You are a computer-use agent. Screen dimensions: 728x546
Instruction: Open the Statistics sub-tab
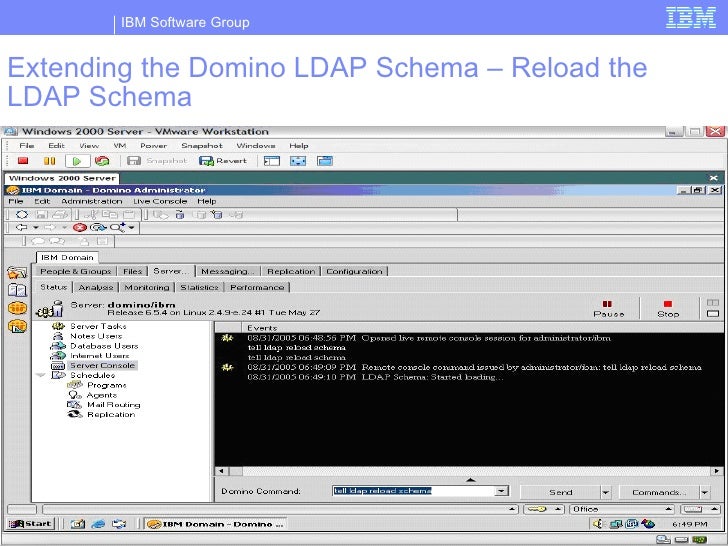click(199, 287)
